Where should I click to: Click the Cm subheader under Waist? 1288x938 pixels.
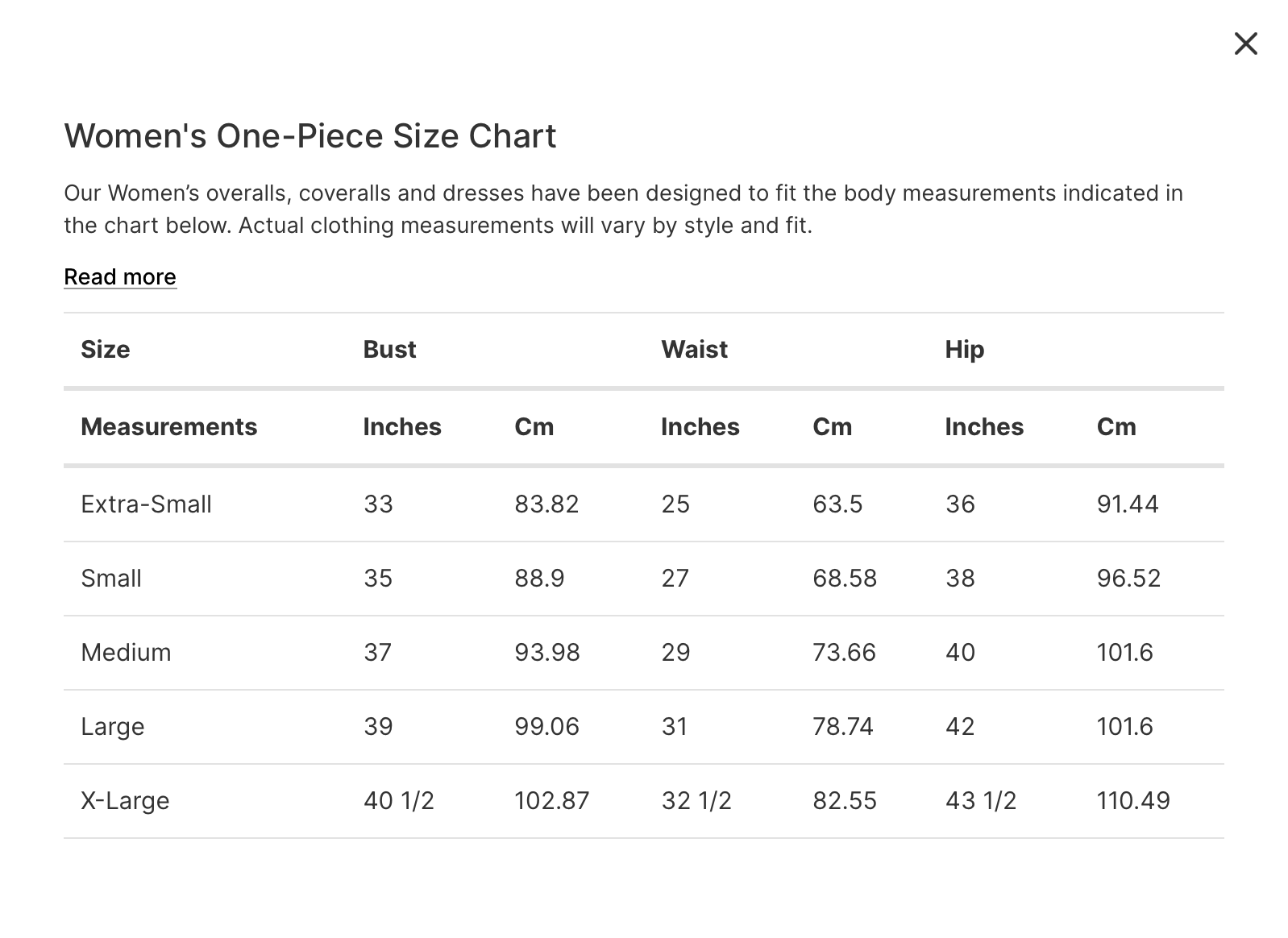832,427
